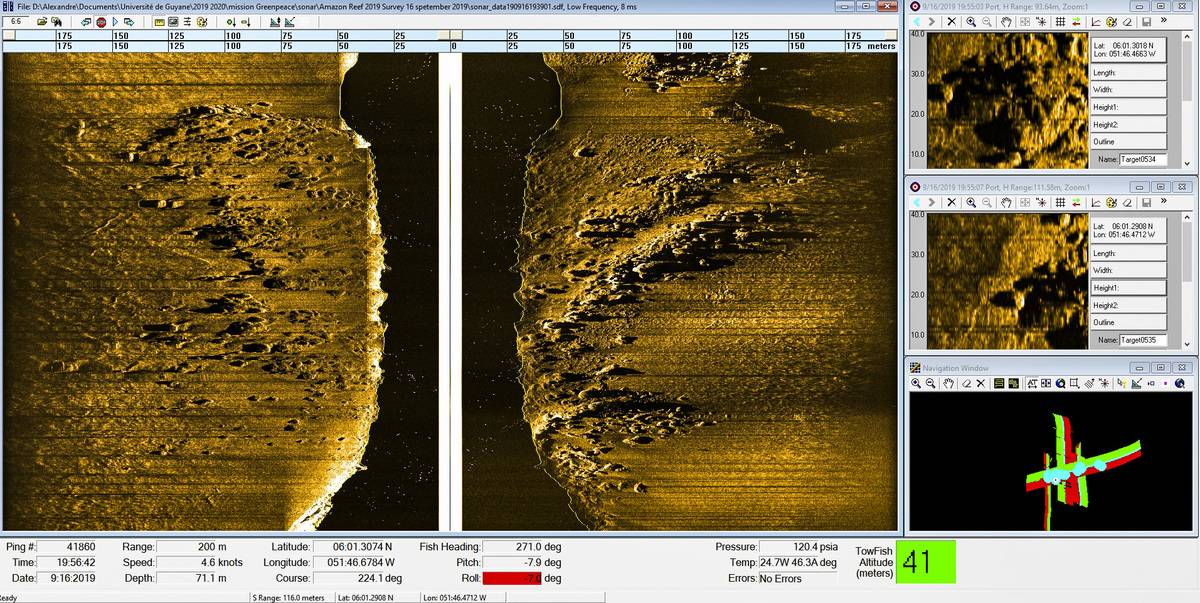Toggle the grid overlay in Target0535 window toolbar
The width and height of the screenshot is (1200, 603).
click(1059, 203)
